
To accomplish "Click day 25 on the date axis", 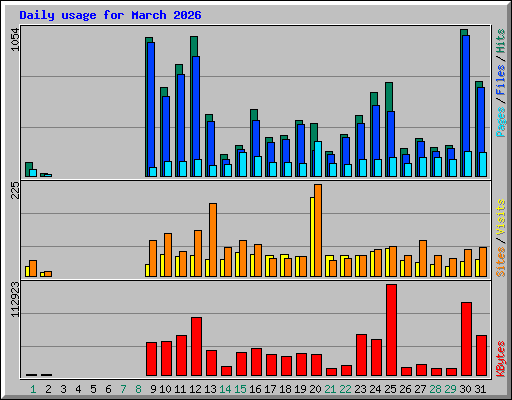I will [390, 389].
